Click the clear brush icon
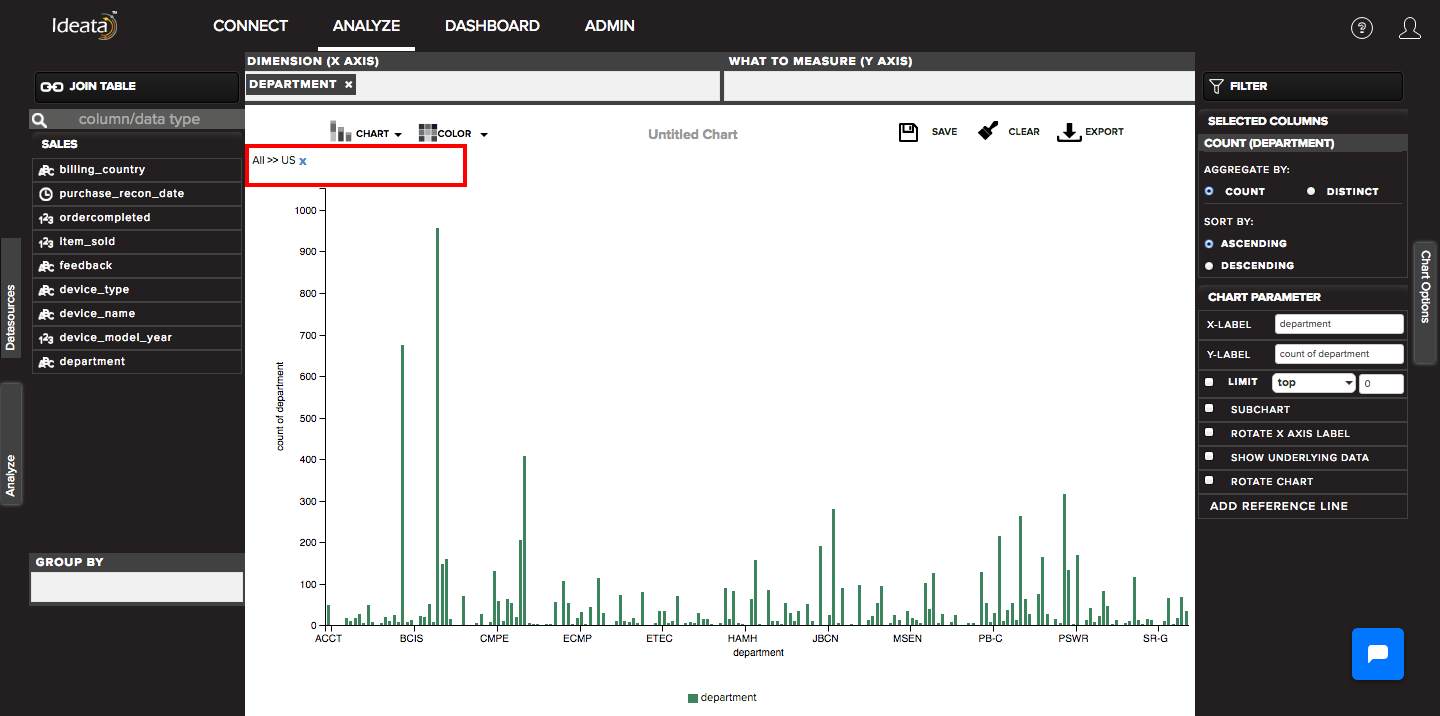 click(988, 131)
